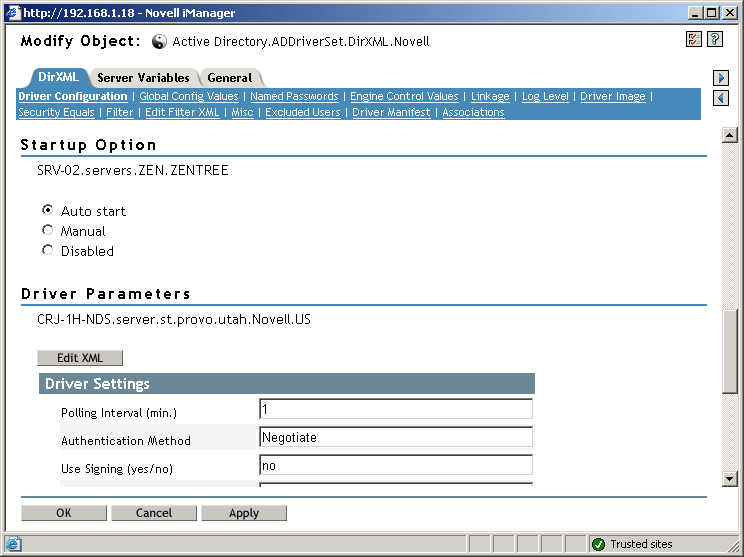Image resolution: width=744 pixels, height=557 pixels.
Task: Select the Manual startup option
Action: pyautogui.click(x=47, y=230)
